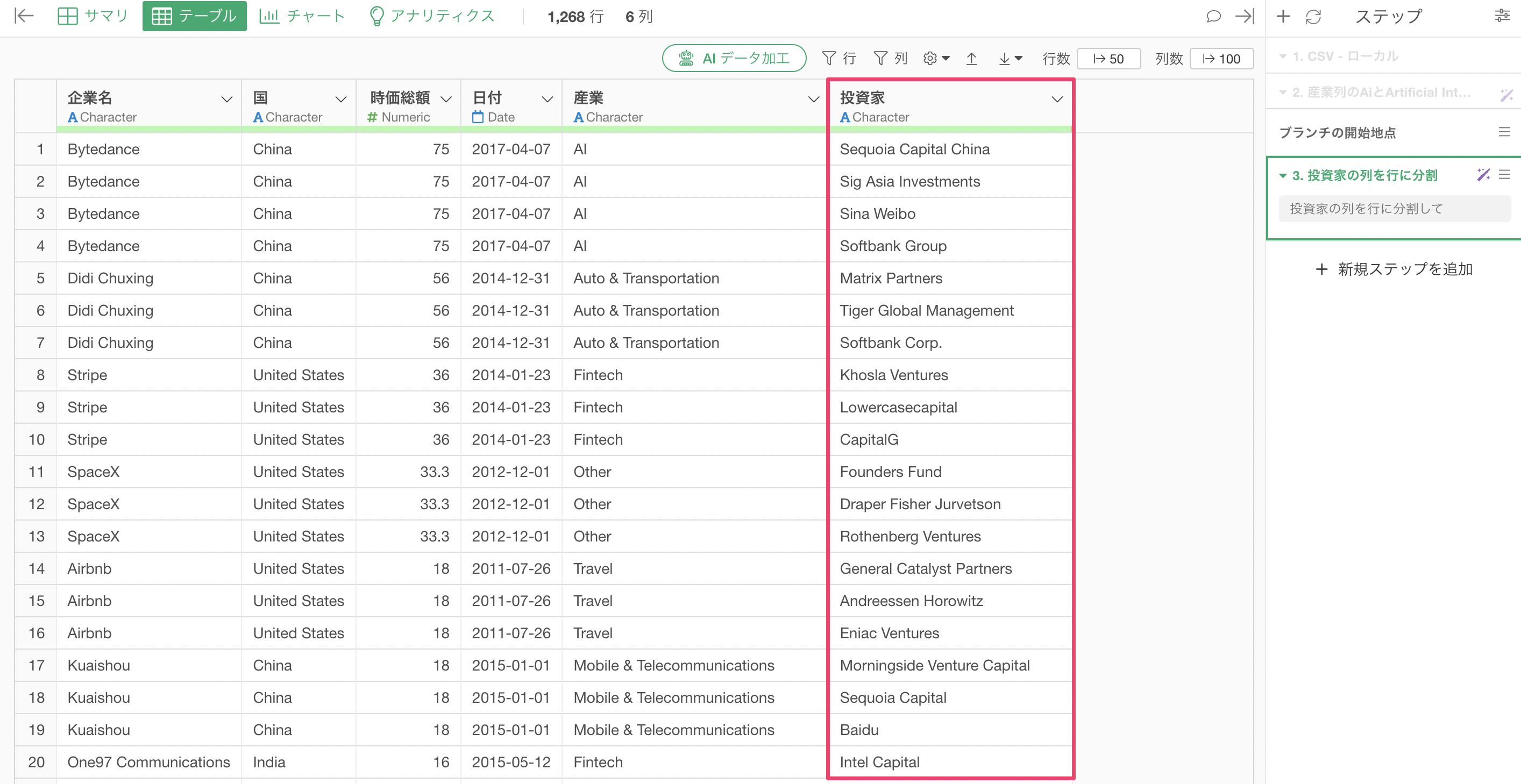This screenshot has height=784, width=1521.
Task: Collapse step 3. 投資家の列を行に分割
Action: [1282, 175]
